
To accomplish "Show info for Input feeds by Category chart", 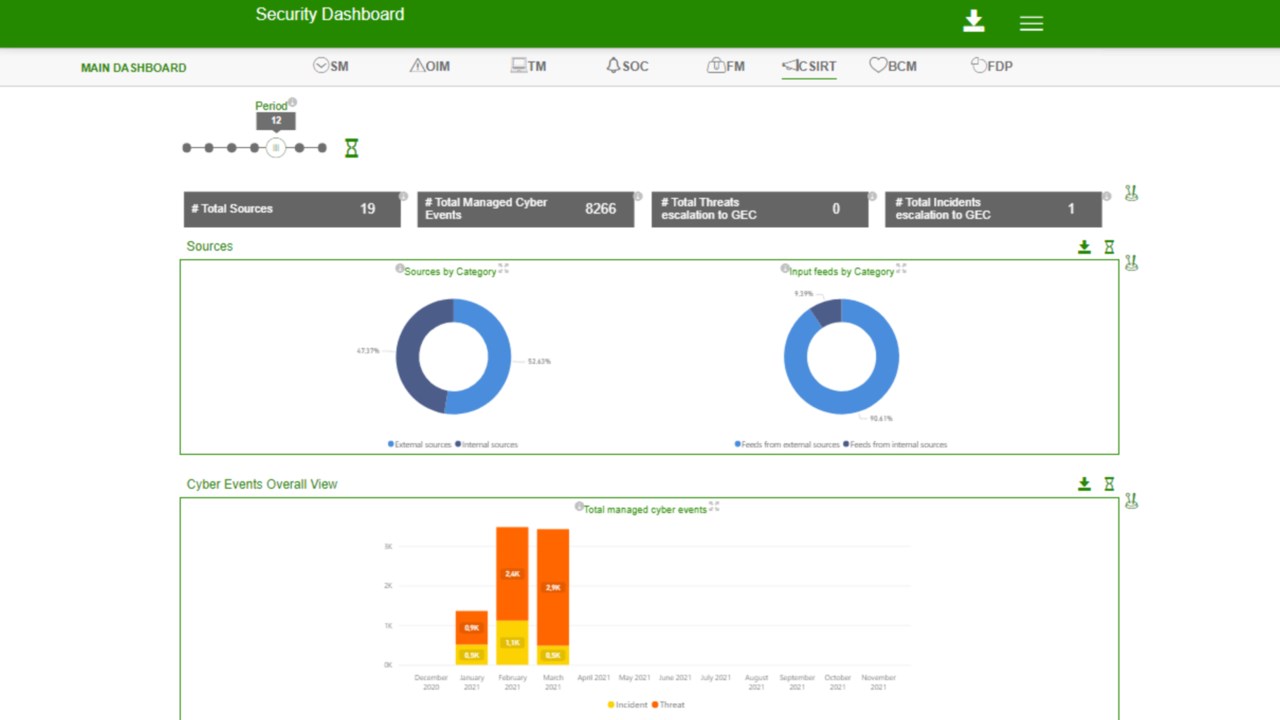I will [x=785, y=269].
